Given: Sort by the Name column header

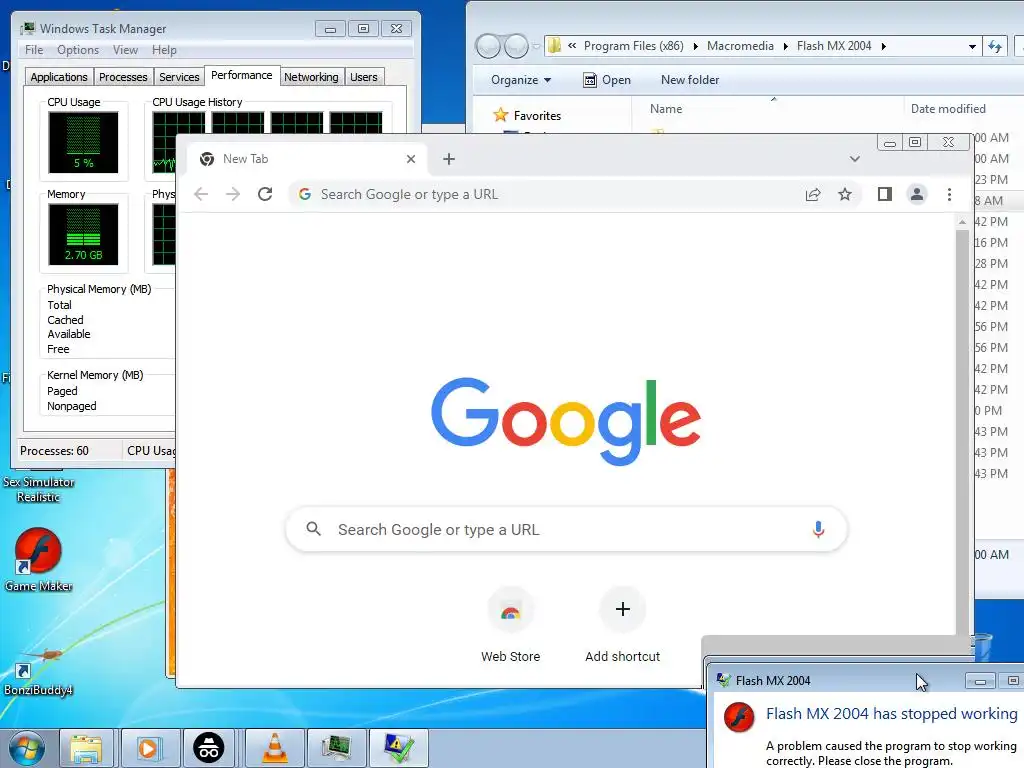Looking at the screenshot, I should pos(665,109).
